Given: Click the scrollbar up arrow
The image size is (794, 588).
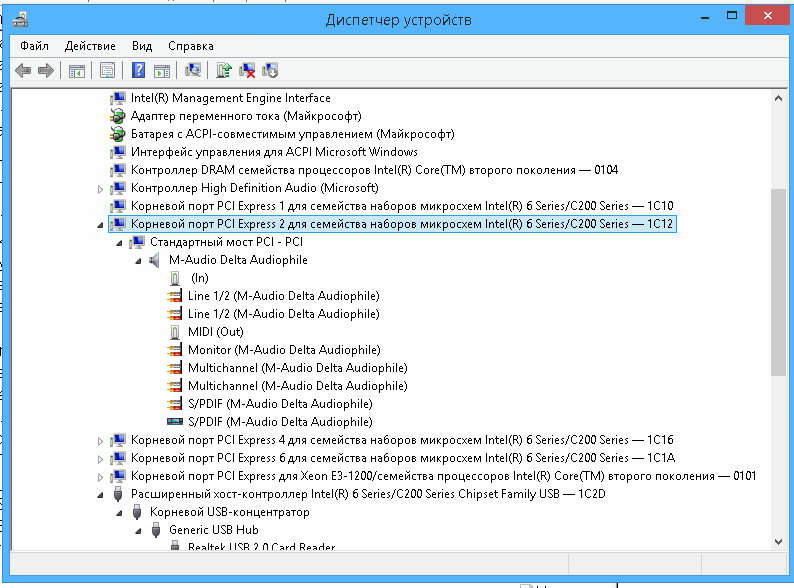Looking at the screenshot, I should click(x=778, y=98).
